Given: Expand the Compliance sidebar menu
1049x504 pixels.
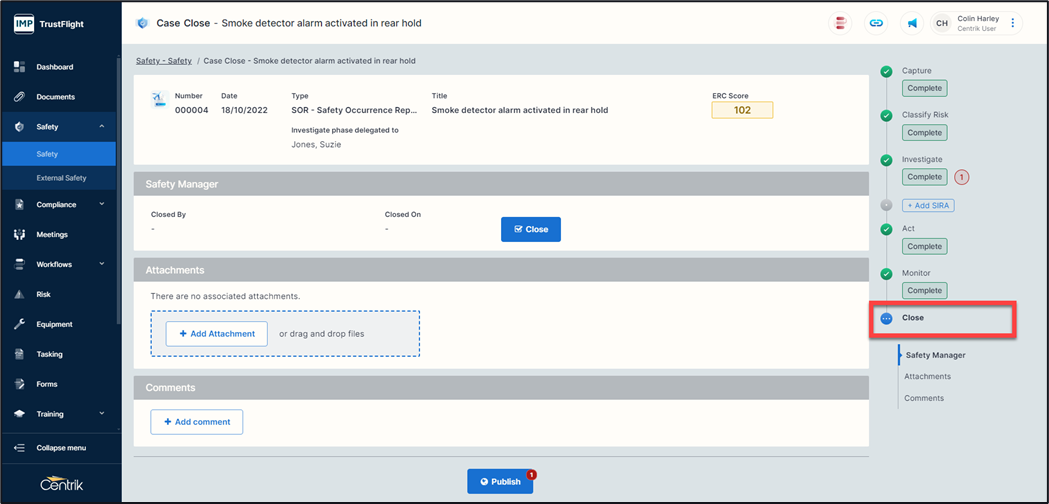Looking at the screenshot, I should [101, 205].
